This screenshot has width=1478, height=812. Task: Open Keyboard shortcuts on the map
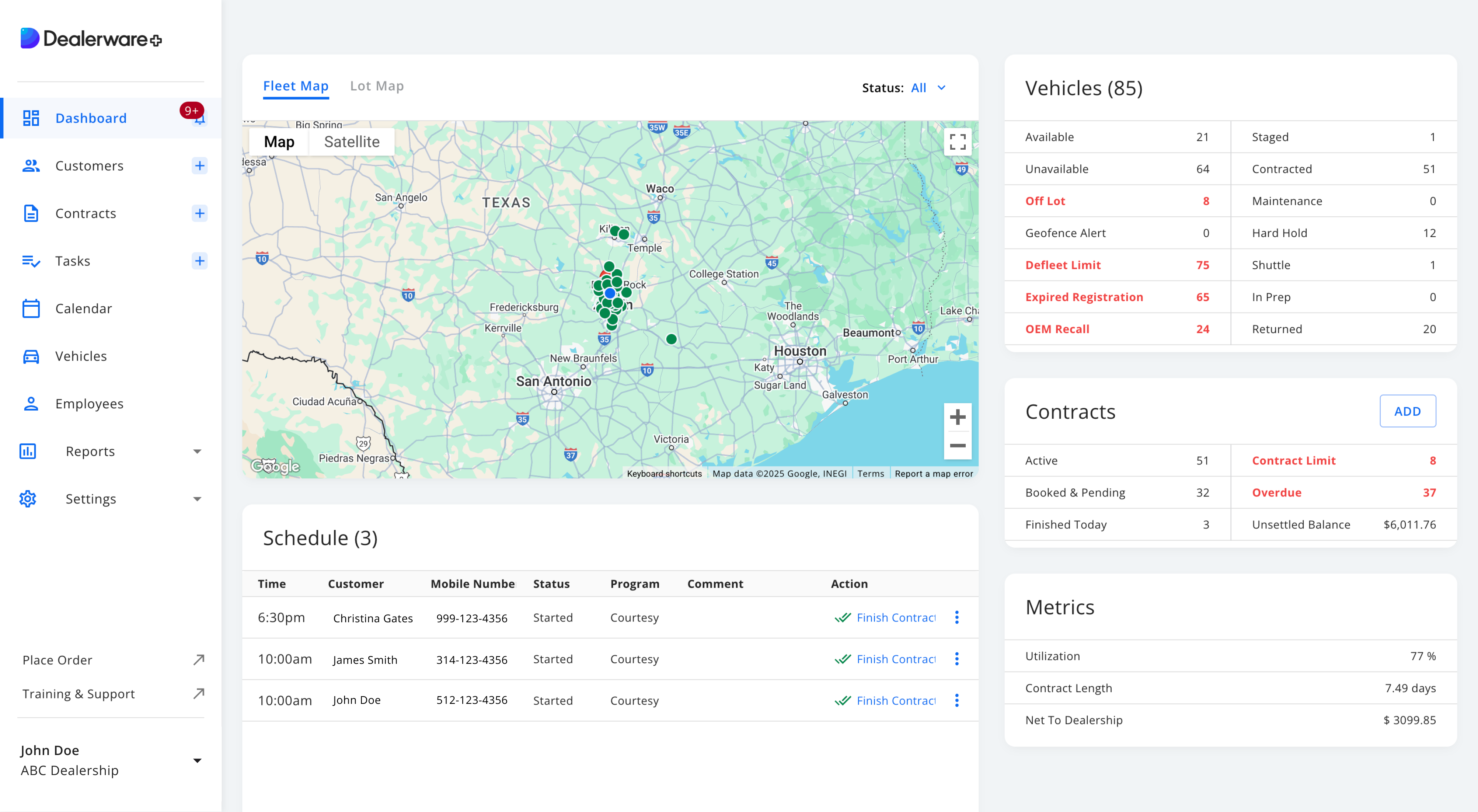[664, 473]
